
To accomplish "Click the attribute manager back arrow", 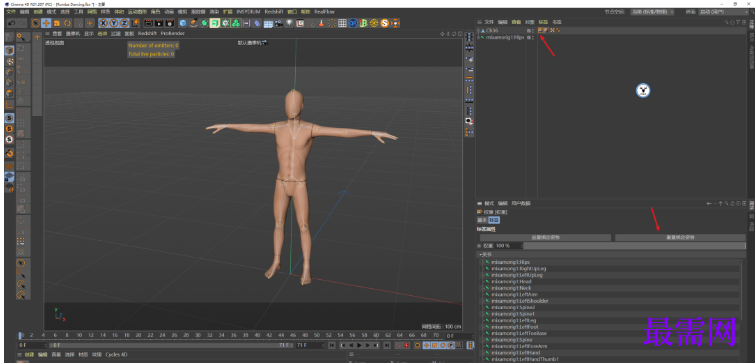I will point(709,204).
